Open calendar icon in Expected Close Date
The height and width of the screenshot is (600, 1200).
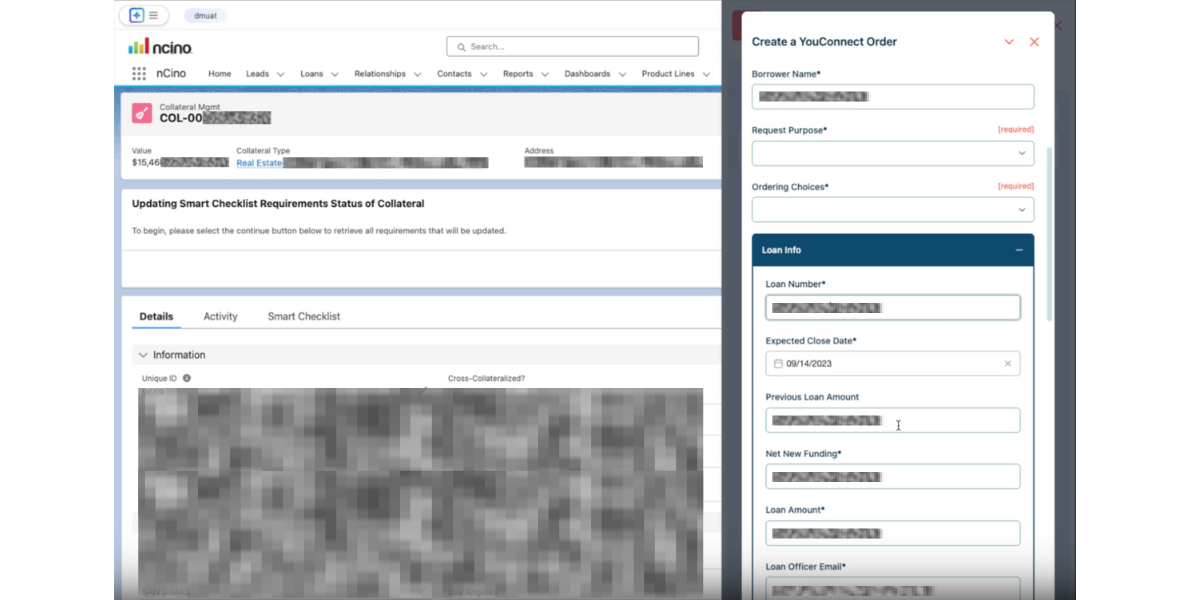(778, 364)
